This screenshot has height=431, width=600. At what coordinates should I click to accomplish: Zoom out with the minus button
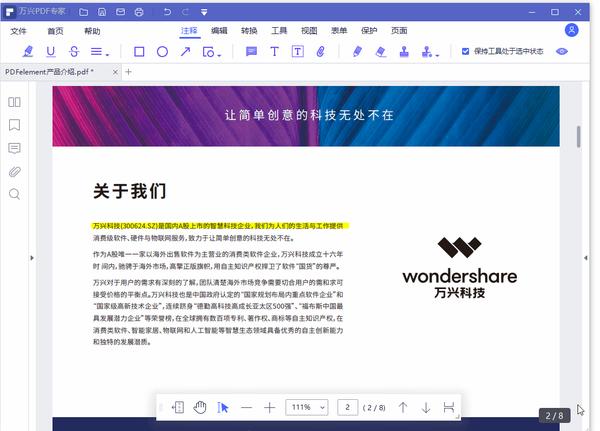click(246, 408)
